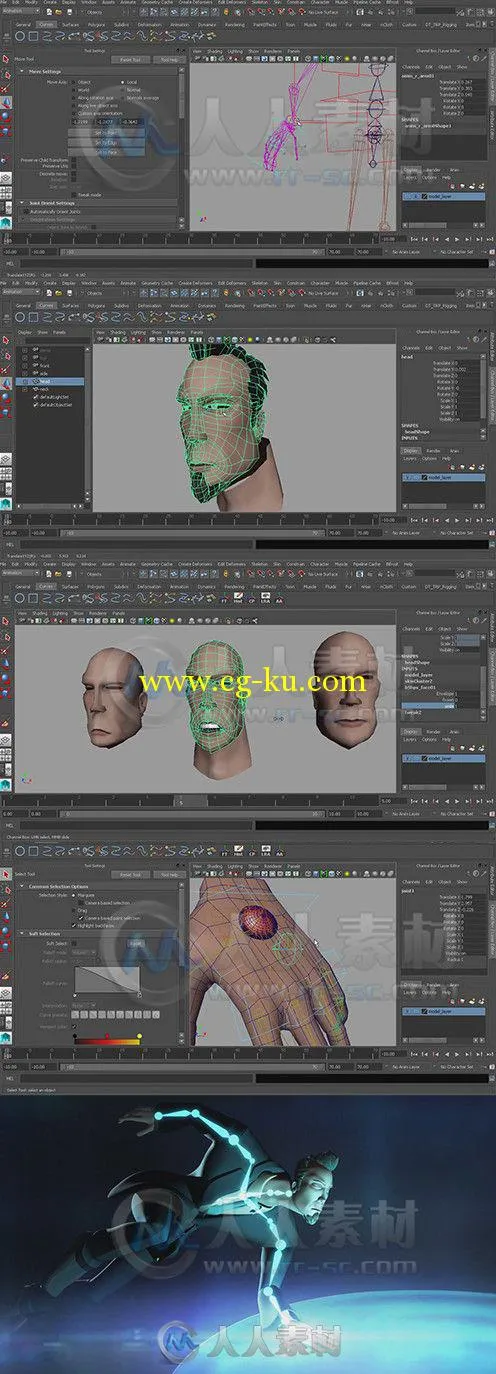496x1374 pixels.
Task: Select front camera in Outliner
Action: click(43, 365)
